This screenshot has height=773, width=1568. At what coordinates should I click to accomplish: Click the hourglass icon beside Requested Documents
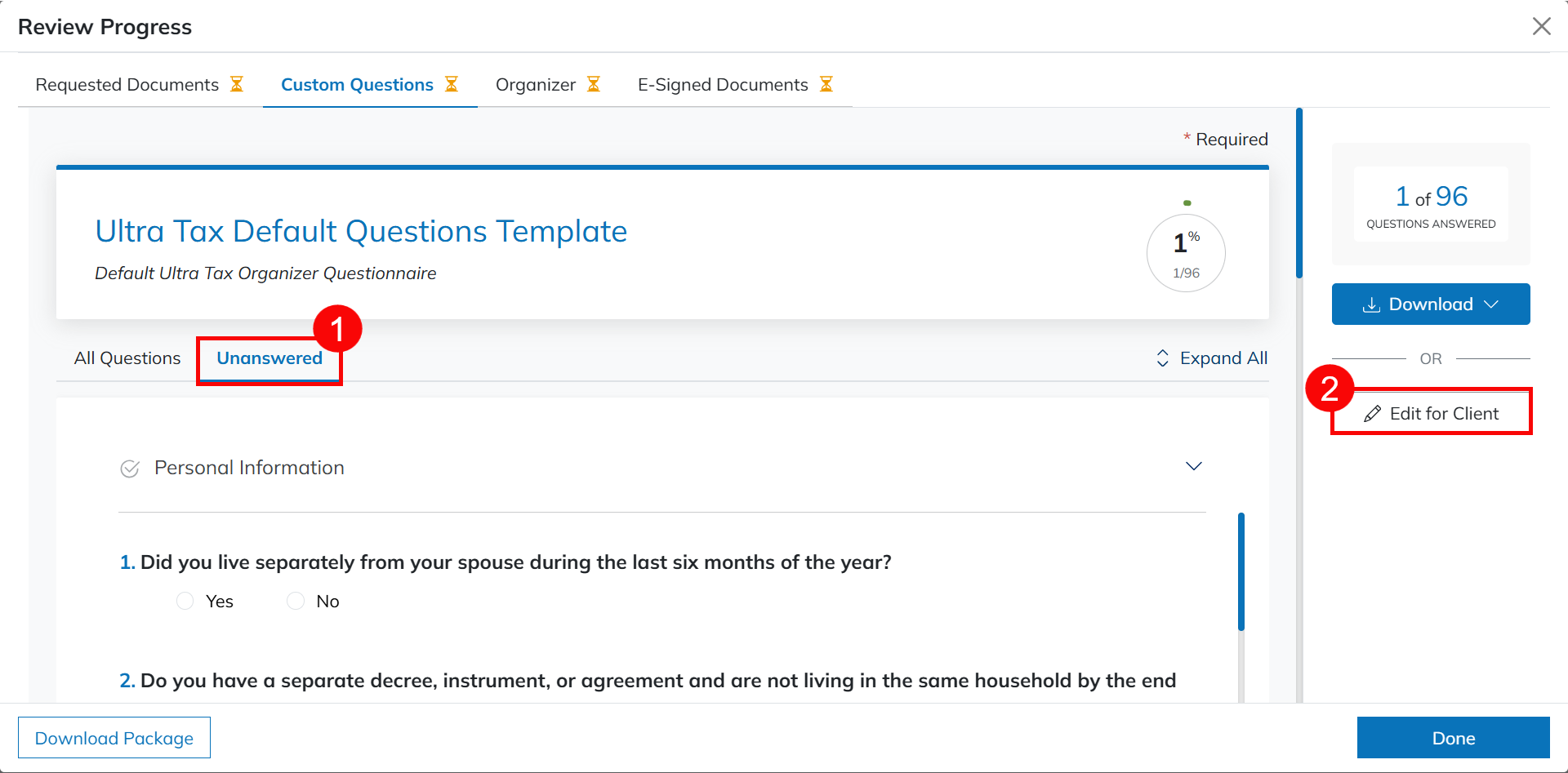click(237, 84)
